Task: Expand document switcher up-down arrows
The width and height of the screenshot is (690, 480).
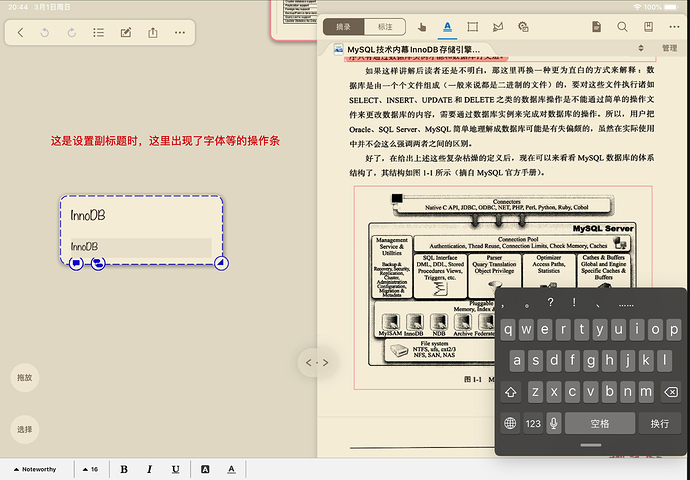Action: click(641, 48)
